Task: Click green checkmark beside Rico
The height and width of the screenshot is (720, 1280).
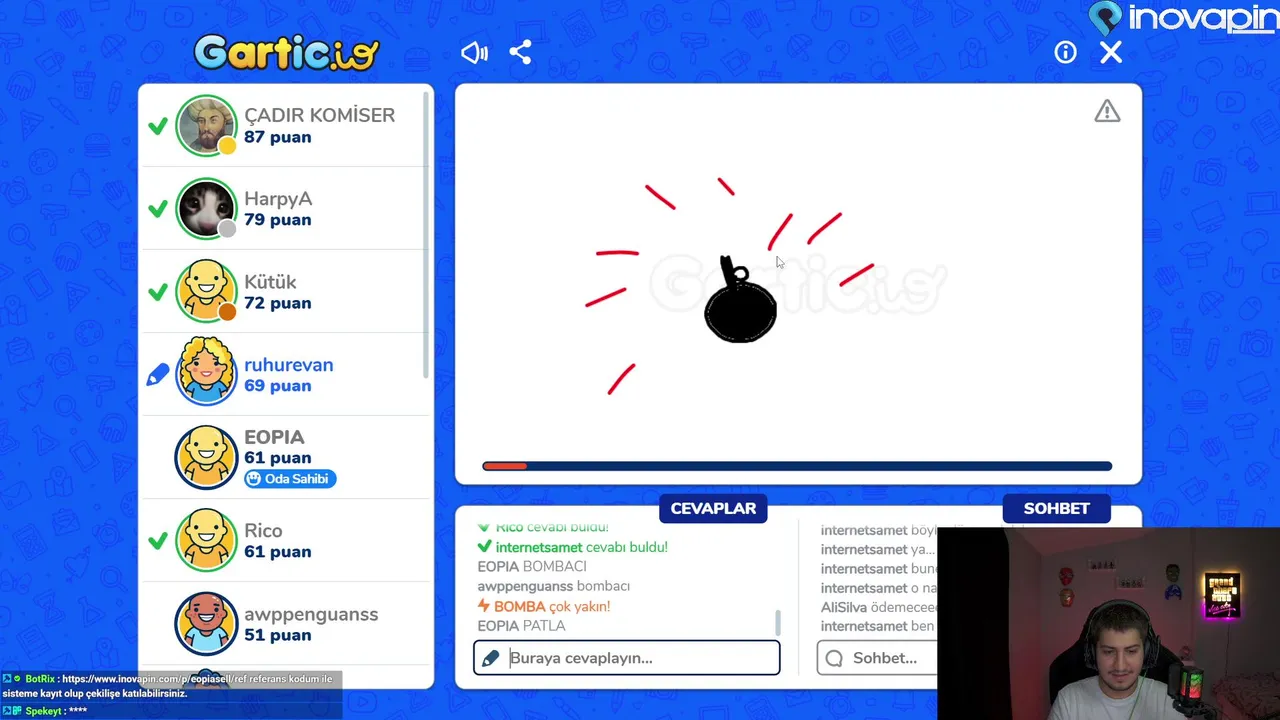Action: pyautogui.click(x=157, y=541)
